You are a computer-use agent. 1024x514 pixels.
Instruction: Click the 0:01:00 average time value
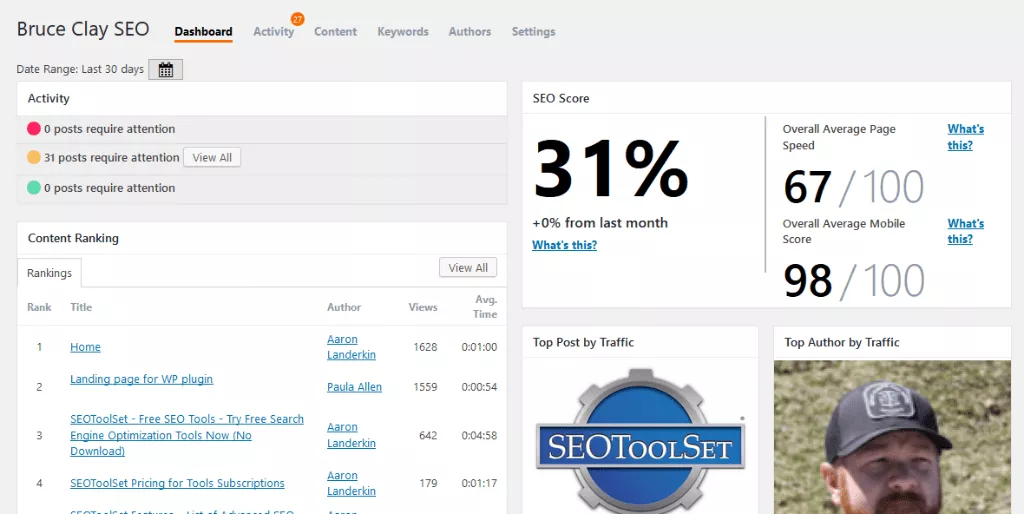(x=479, y=347)
